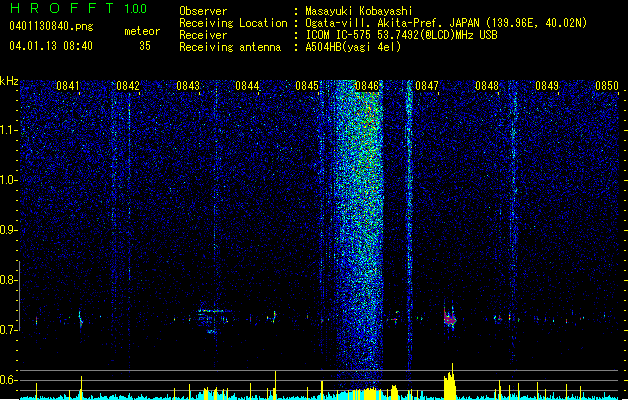Viewport: 629px width, 400px height.
Task: Click the 'meteor' label
Action: click(x=142, y=31)
